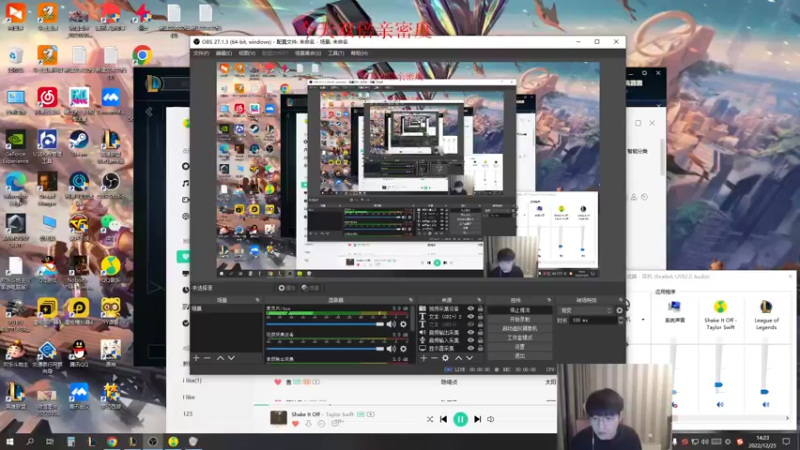Open source properties gear in Sources panel

[445, 358]
